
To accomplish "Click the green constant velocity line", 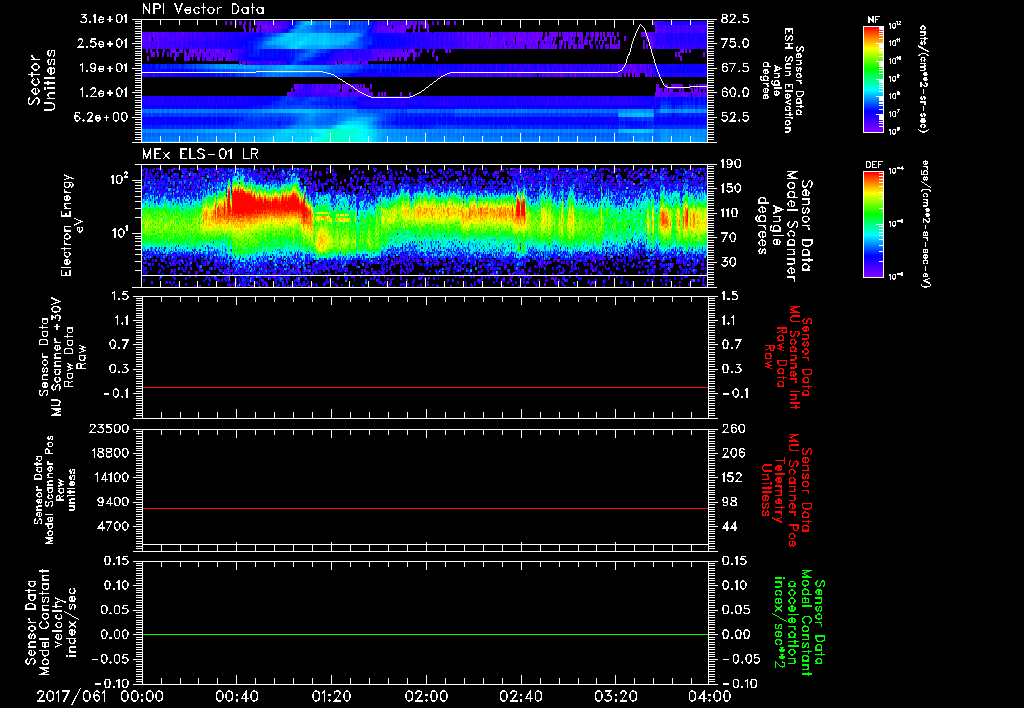I will pos(425,635).
